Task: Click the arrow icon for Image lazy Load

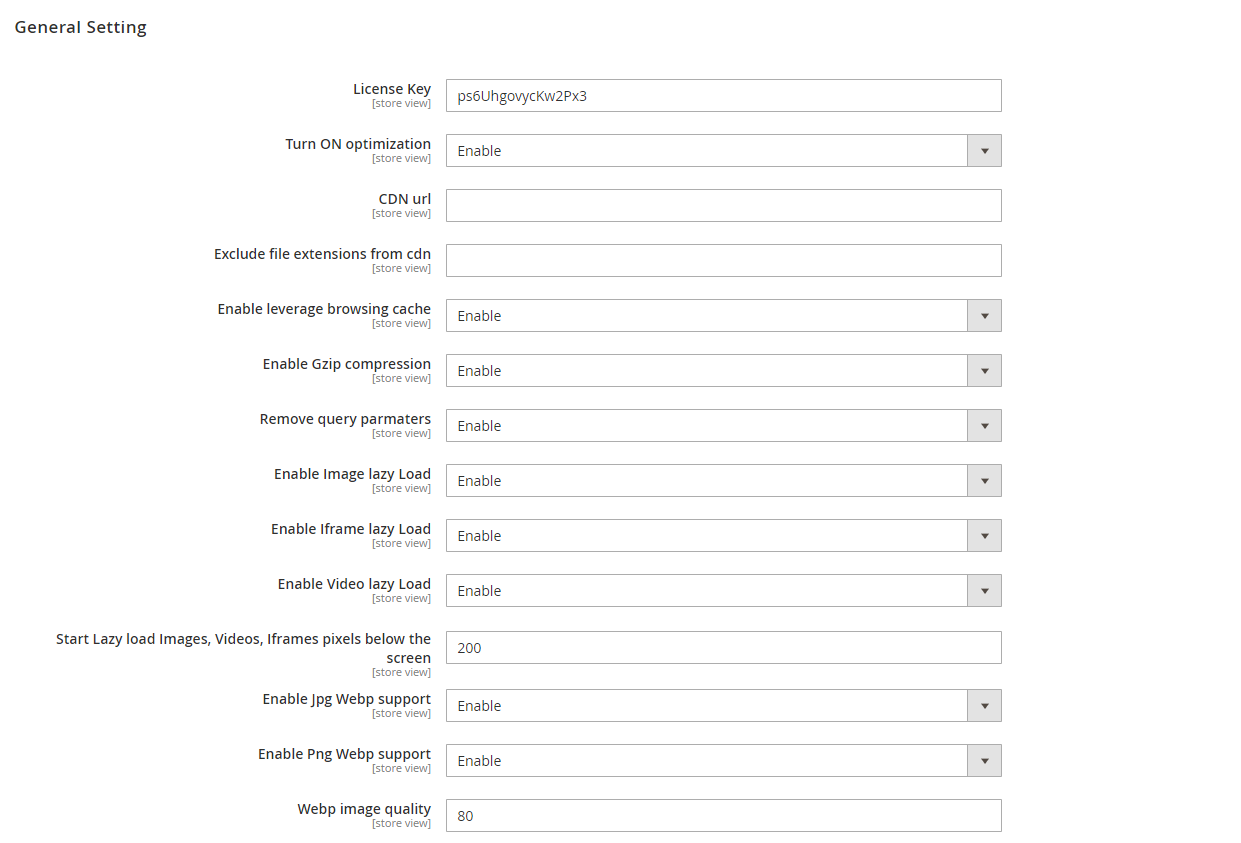Action: (x=984, y=481)
